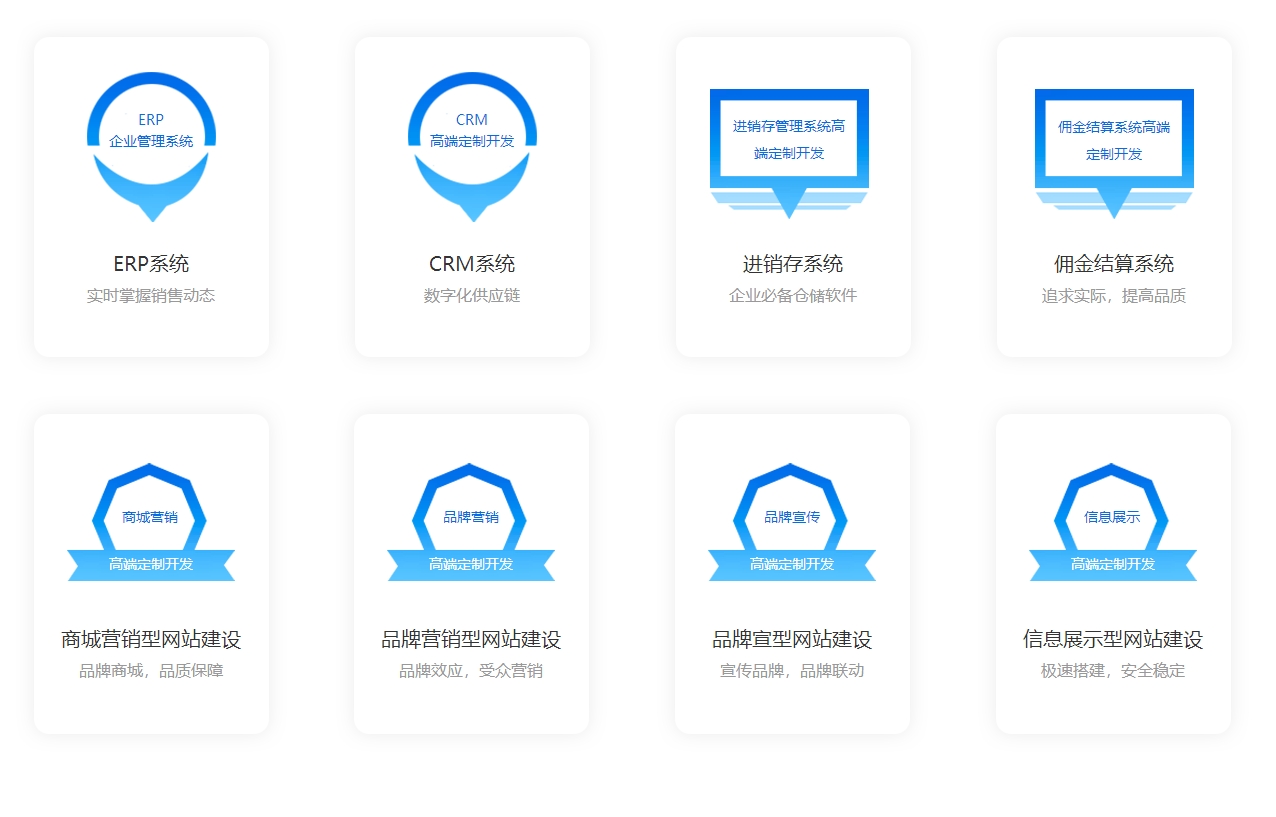Click the ERP 企业管理系统 circular icon
The height and width of the screenshot is (817, 1276).
click(151, 145)
